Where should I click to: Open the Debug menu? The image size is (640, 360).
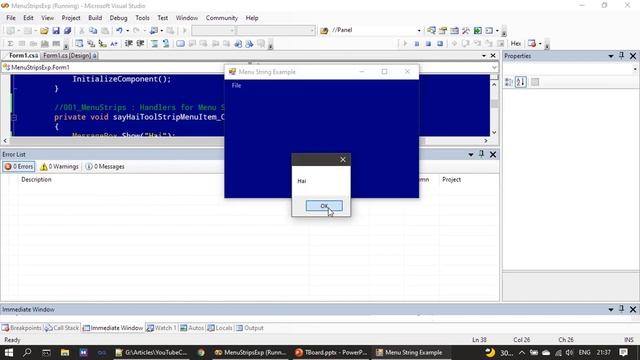118,18
